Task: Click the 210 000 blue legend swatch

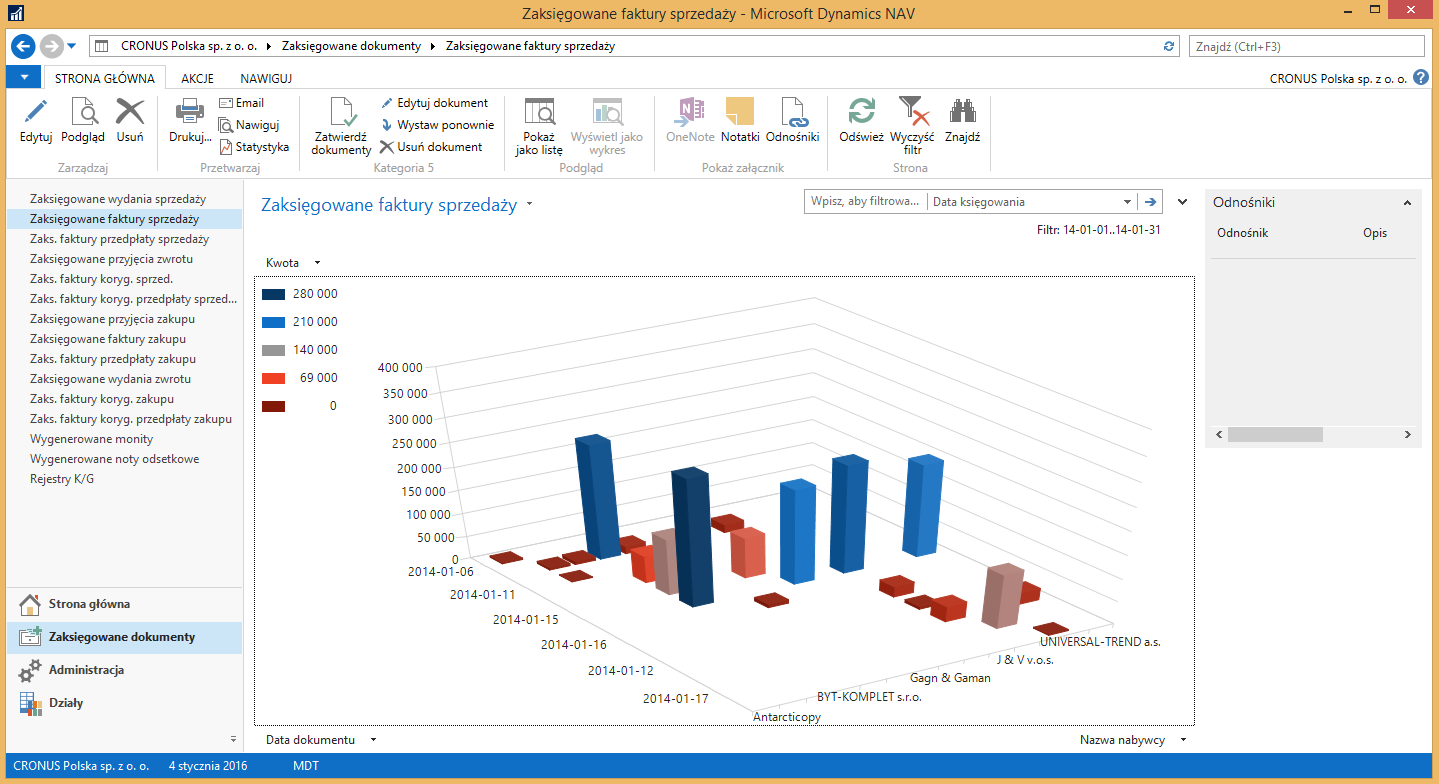Action: tap(274, 322)
